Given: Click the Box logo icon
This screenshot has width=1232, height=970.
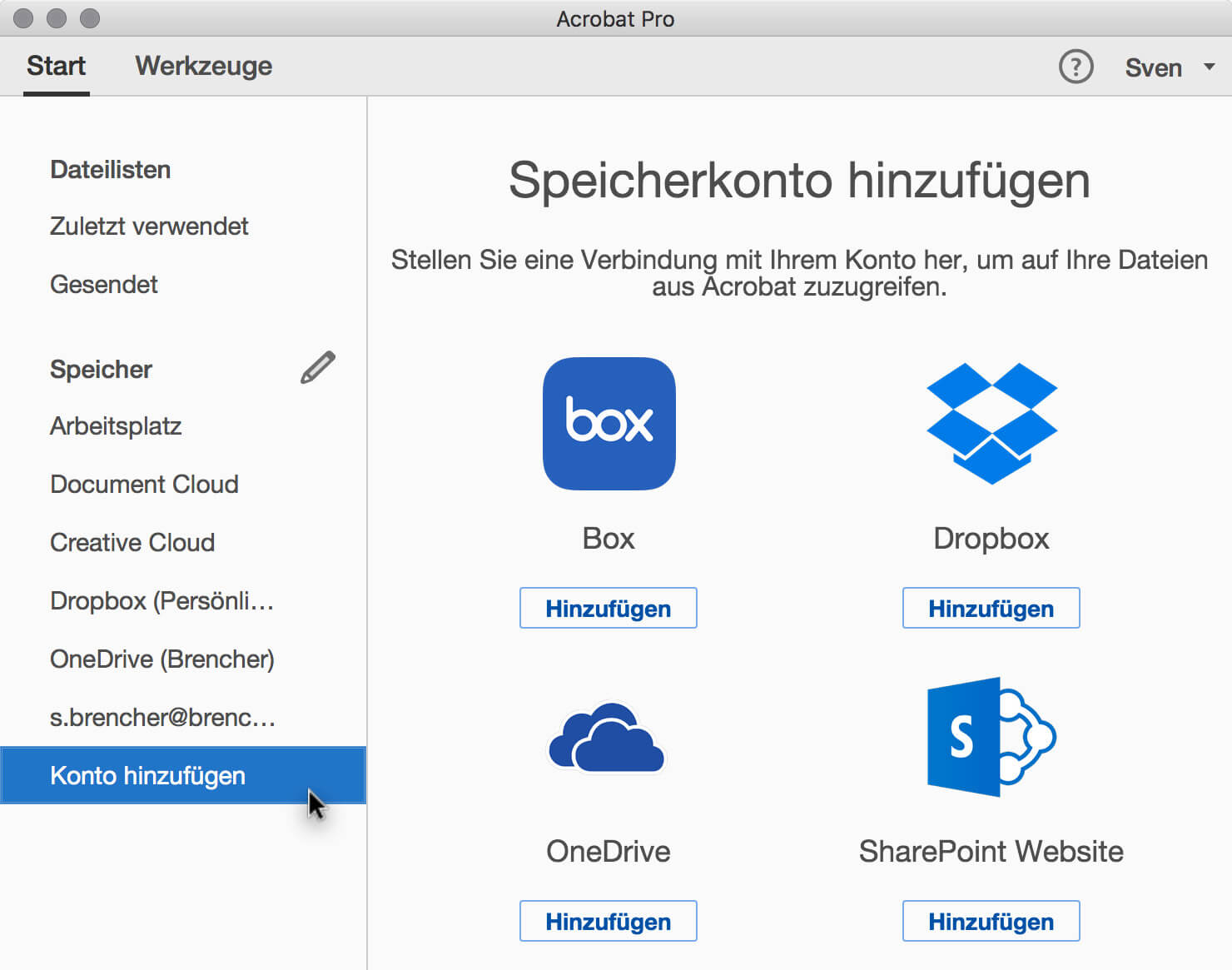Looking at the screenshot, I should [609, 424].
